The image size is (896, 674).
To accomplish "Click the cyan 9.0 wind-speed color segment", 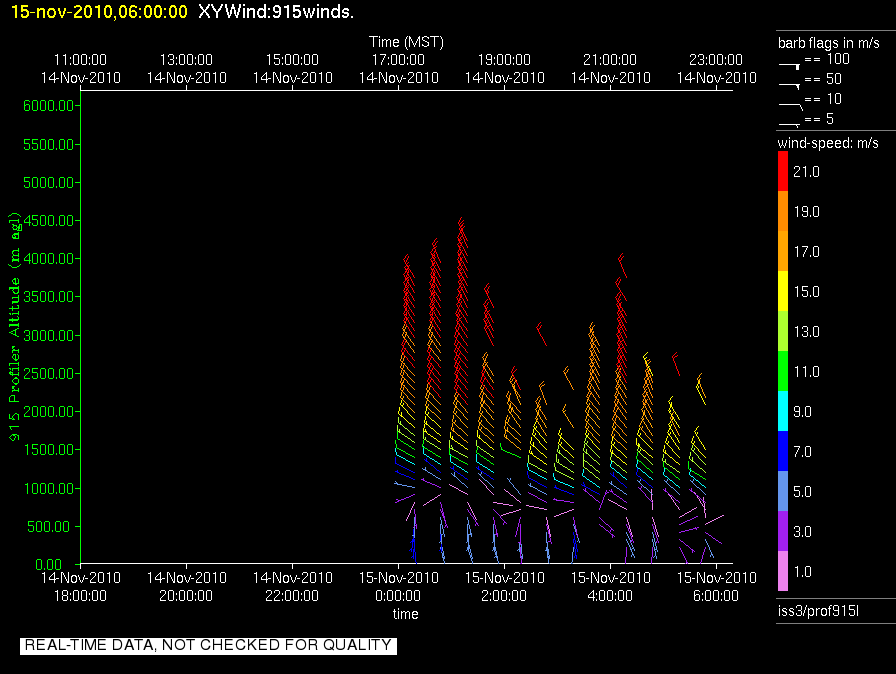I will coord(783,411).
